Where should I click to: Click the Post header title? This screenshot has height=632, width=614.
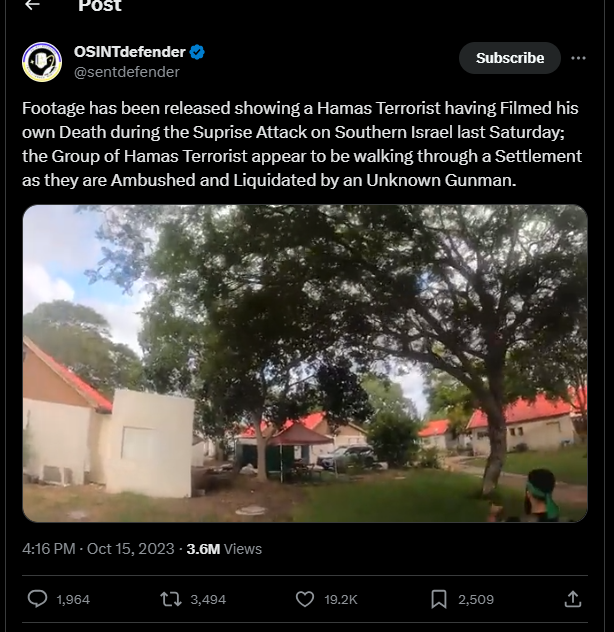100,6
